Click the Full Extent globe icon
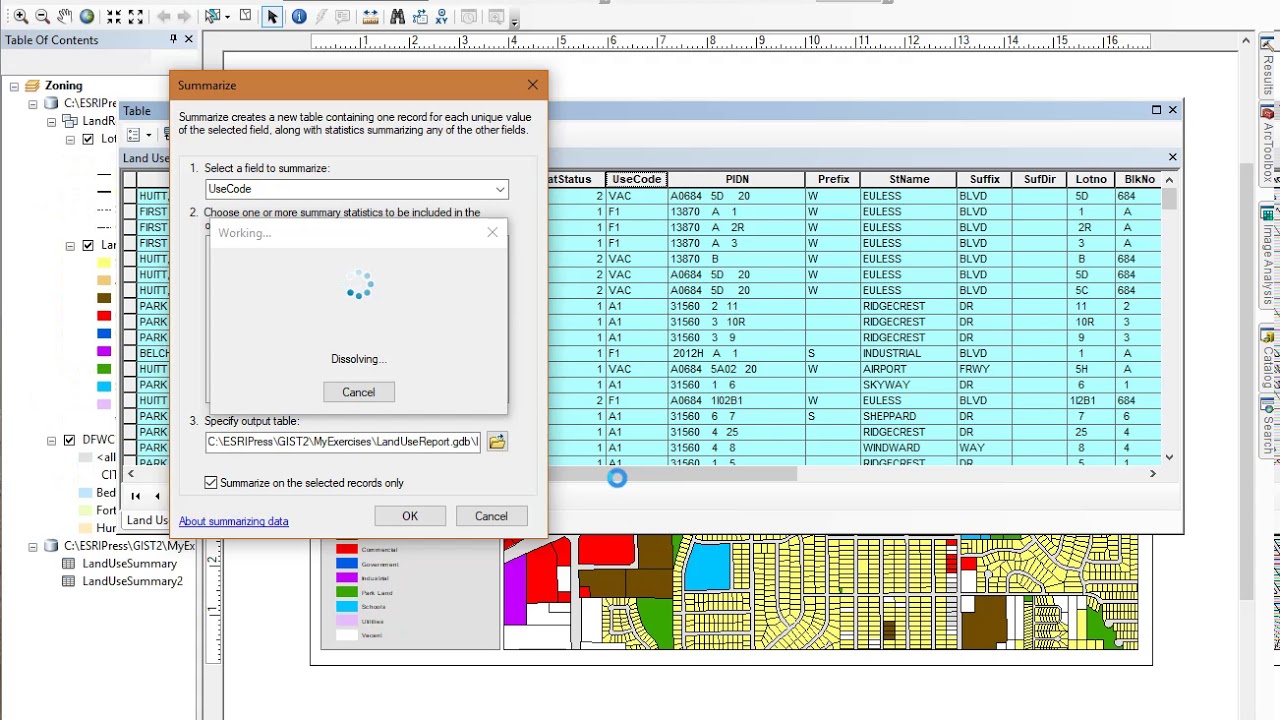This screenshot has width=1280, height=720. pos(87,17)
